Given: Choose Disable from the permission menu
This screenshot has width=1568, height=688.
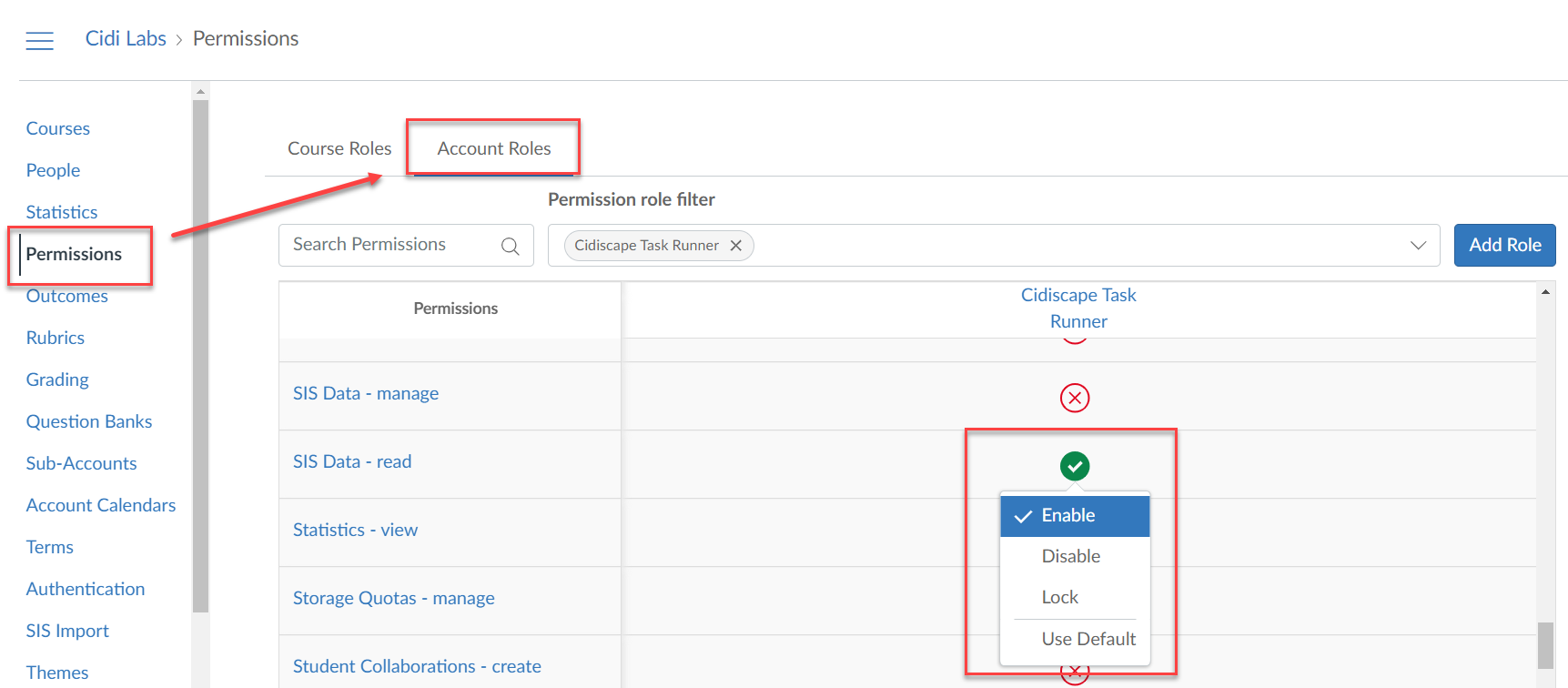Looking at the screenshot, I should click(x=1071, y=556).
